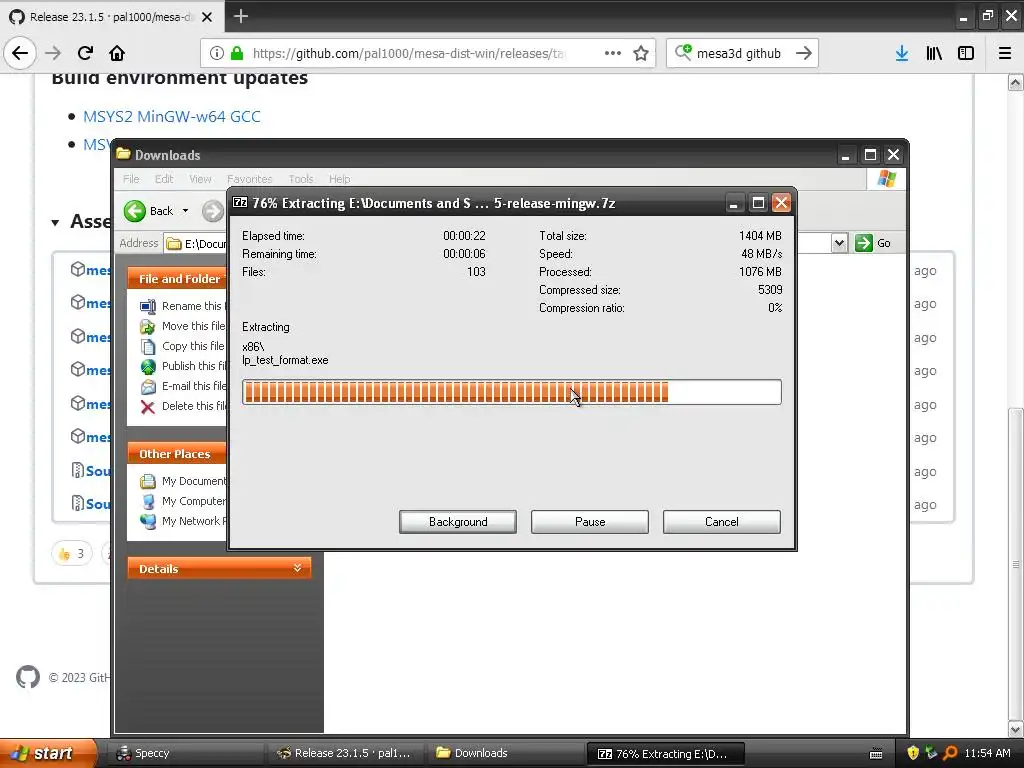
Task: Open the Tools menu in Downloads
Action: point(301,179)
